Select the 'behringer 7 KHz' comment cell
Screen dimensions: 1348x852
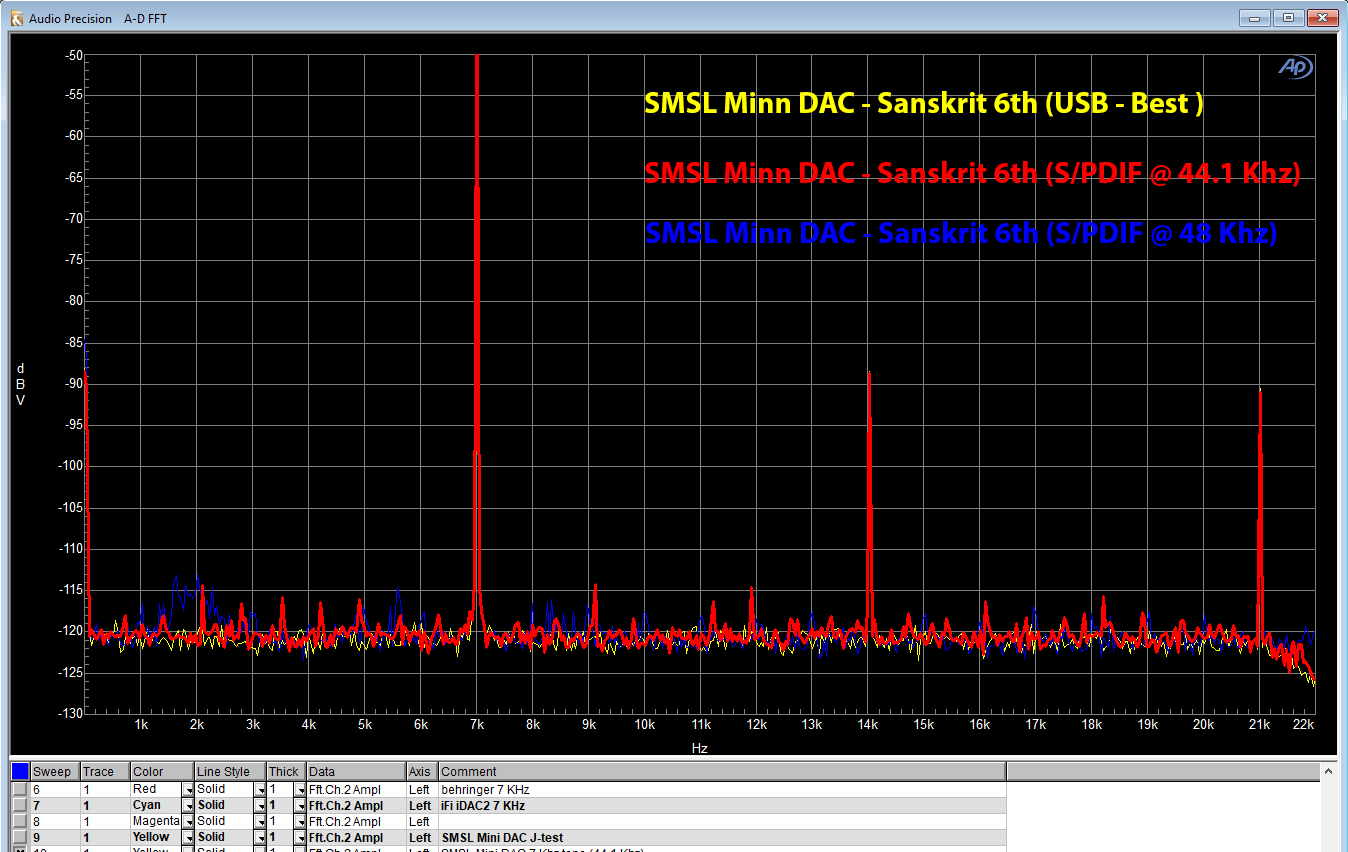tap(722, 789)
